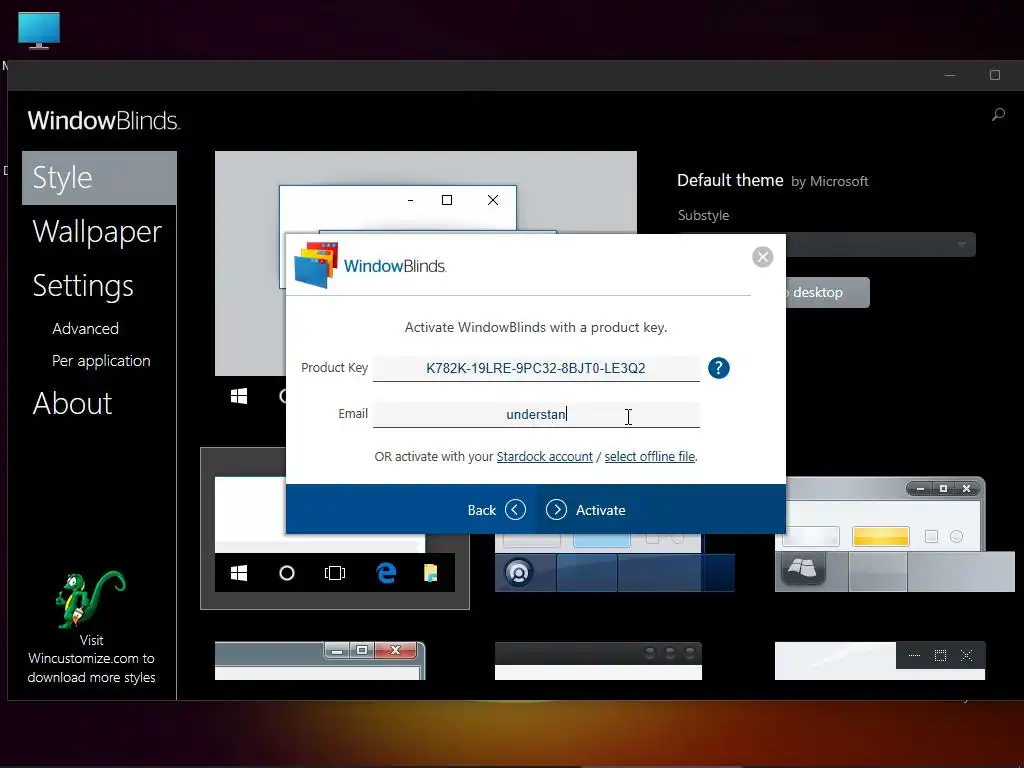Click the Back arrow circle icon
The width and height of the screenshot is (1024, 768).
tap(515, 509)
